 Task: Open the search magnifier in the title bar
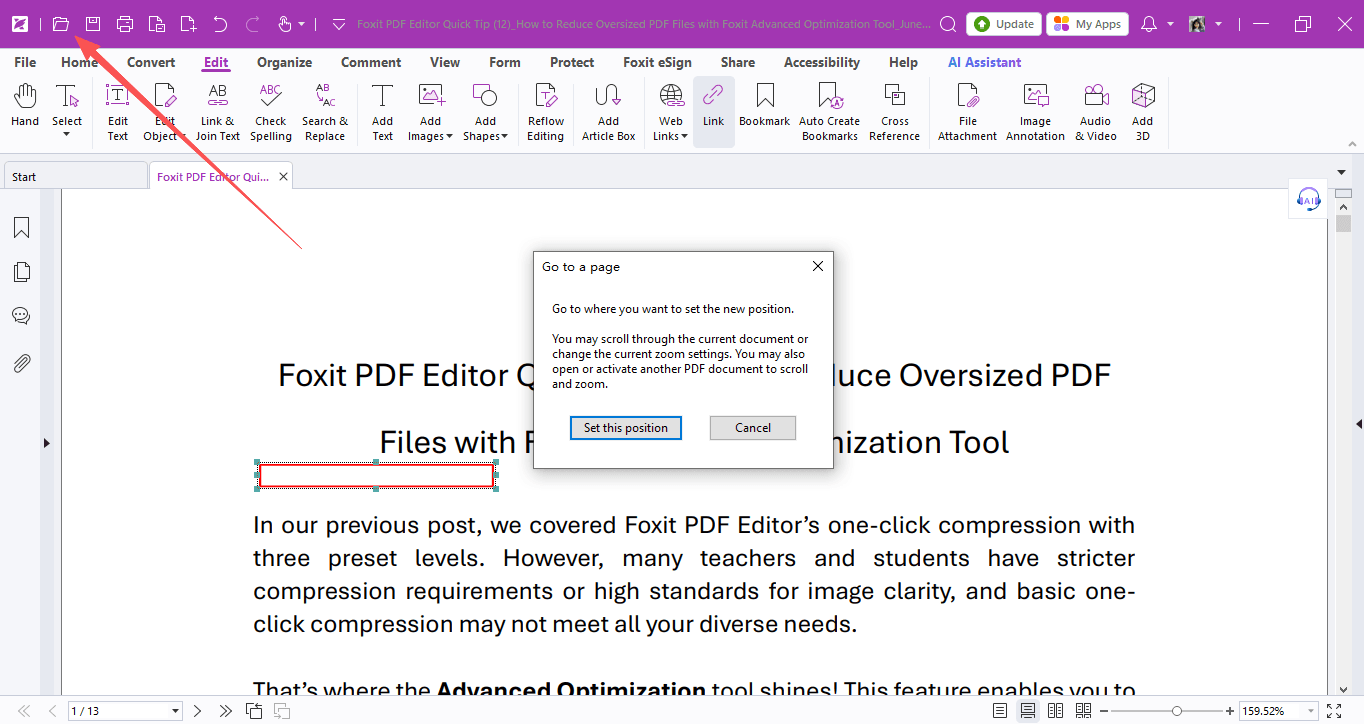pos(948,24)
